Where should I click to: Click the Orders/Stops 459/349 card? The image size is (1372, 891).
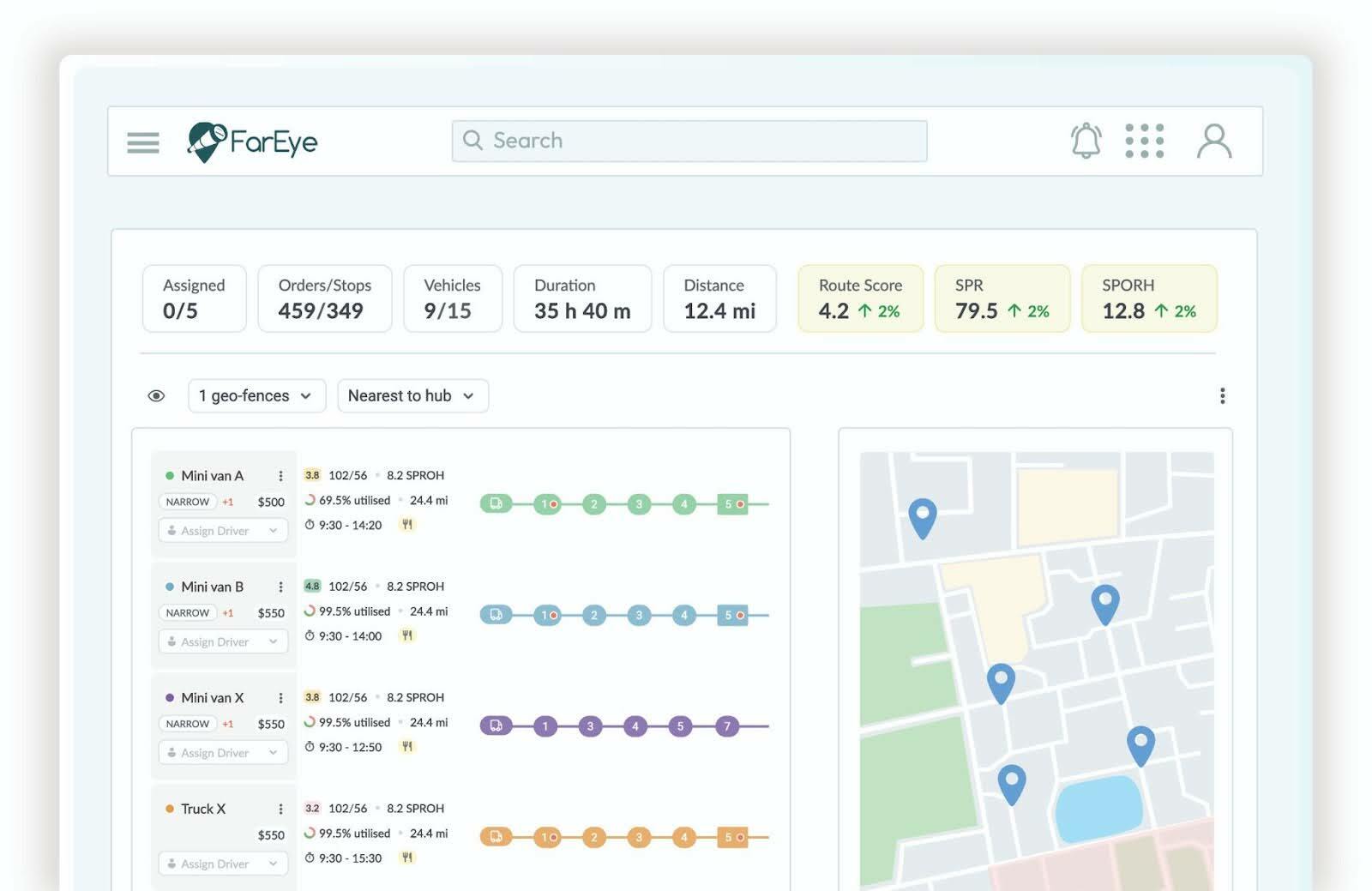point(325,298)
